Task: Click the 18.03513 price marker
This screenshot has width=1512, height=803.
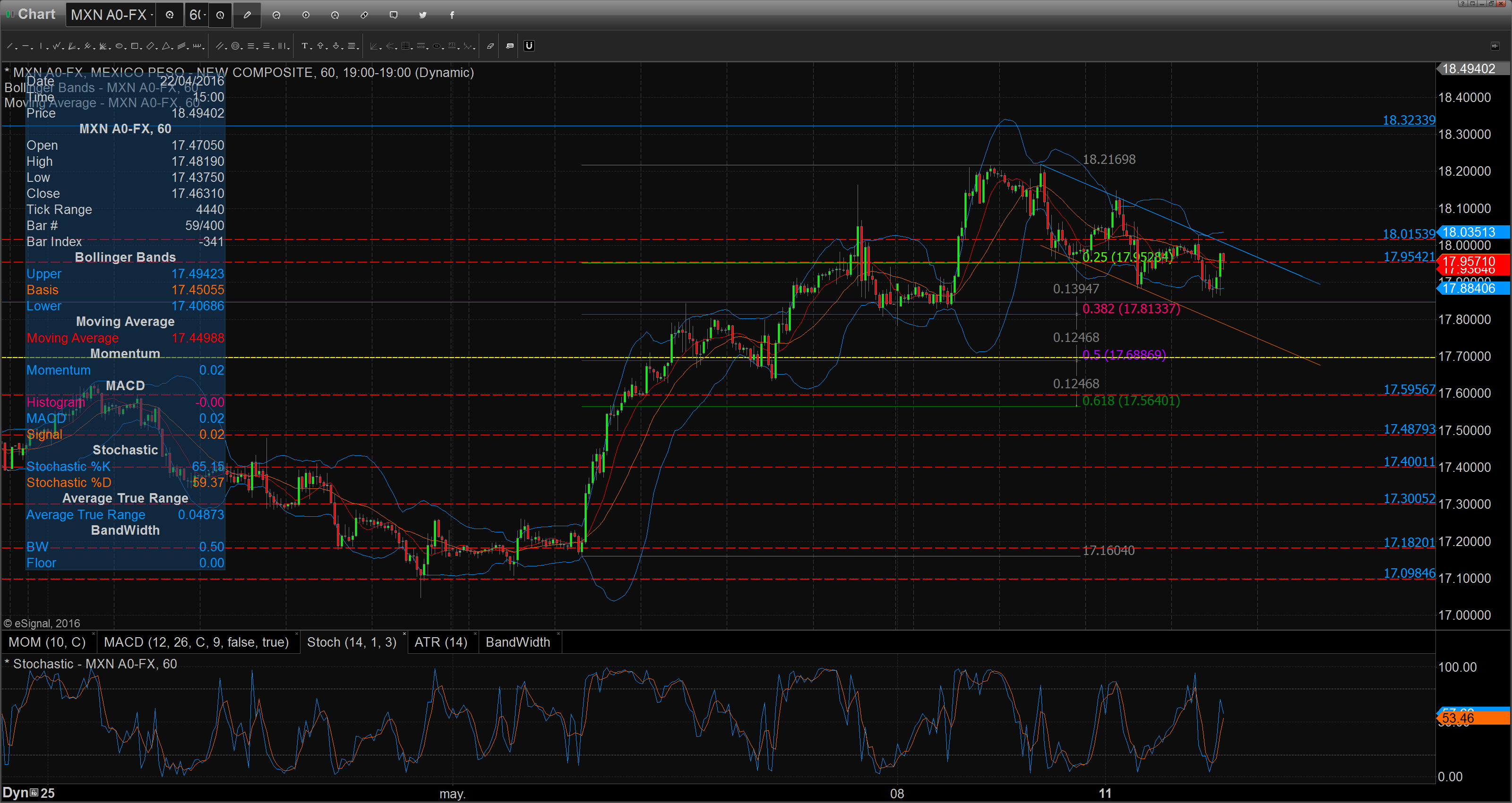Action: (x=1473, y=232)
